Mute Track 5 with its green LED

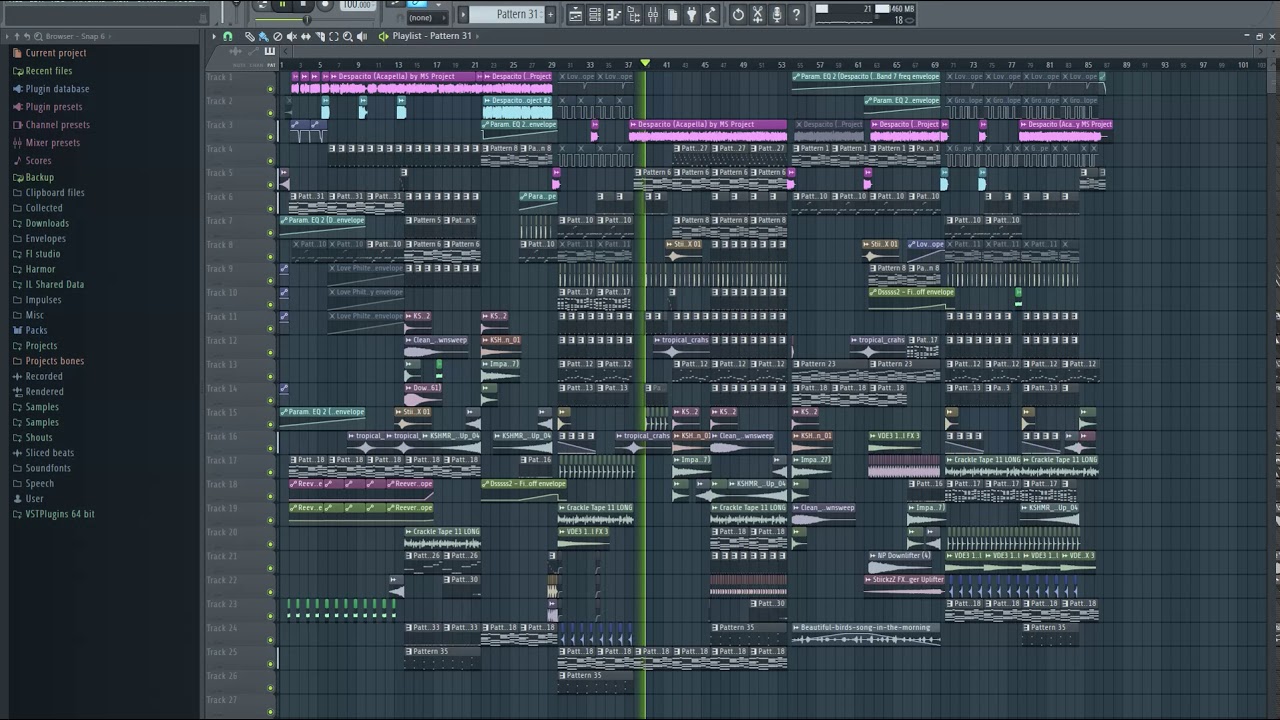click(x=270, y=185)
